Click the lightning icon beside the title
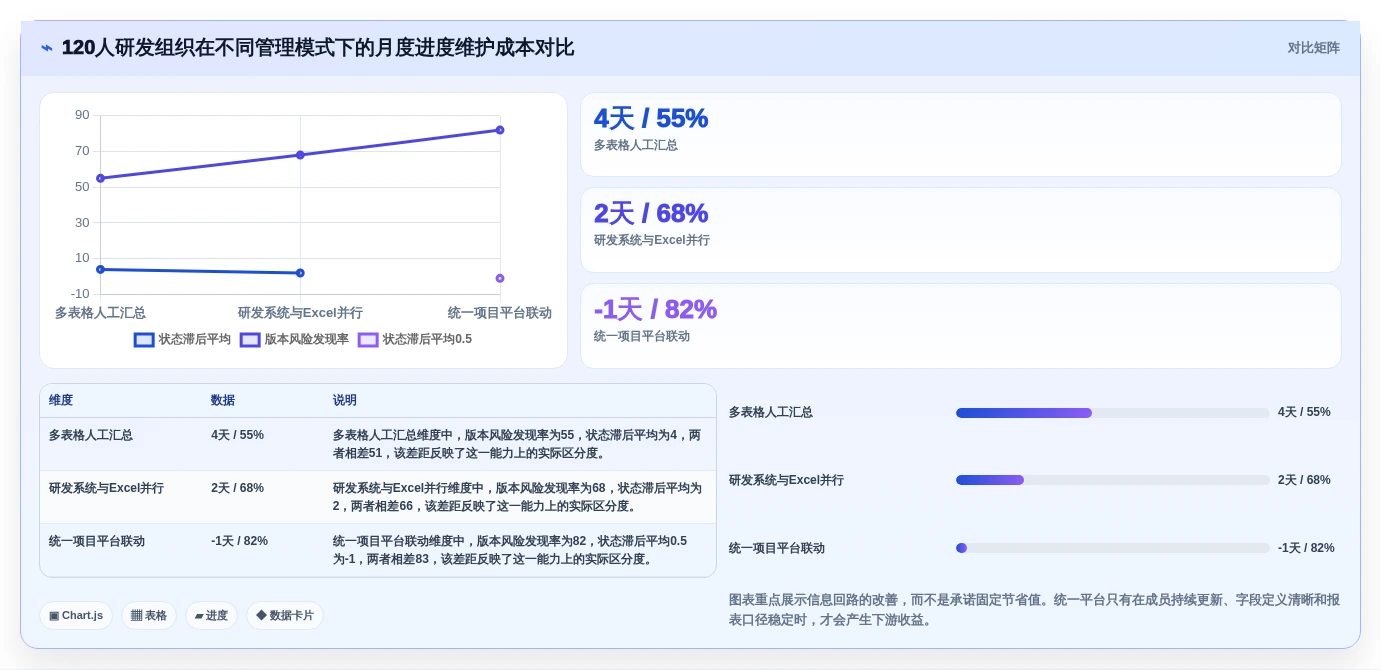Image resolution: width=1381 pixels, height=670 pixels. (x=47, y=48)
